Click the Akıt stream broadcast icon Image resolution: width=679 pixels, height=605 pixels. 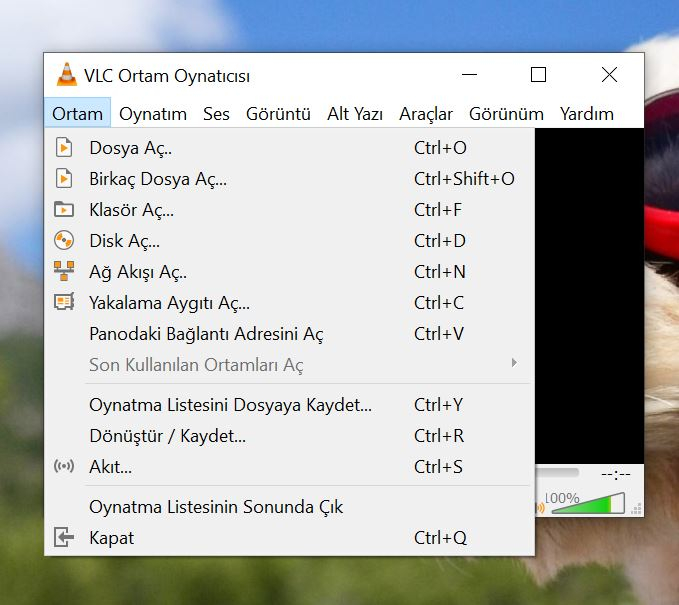[x=64, y=467]
